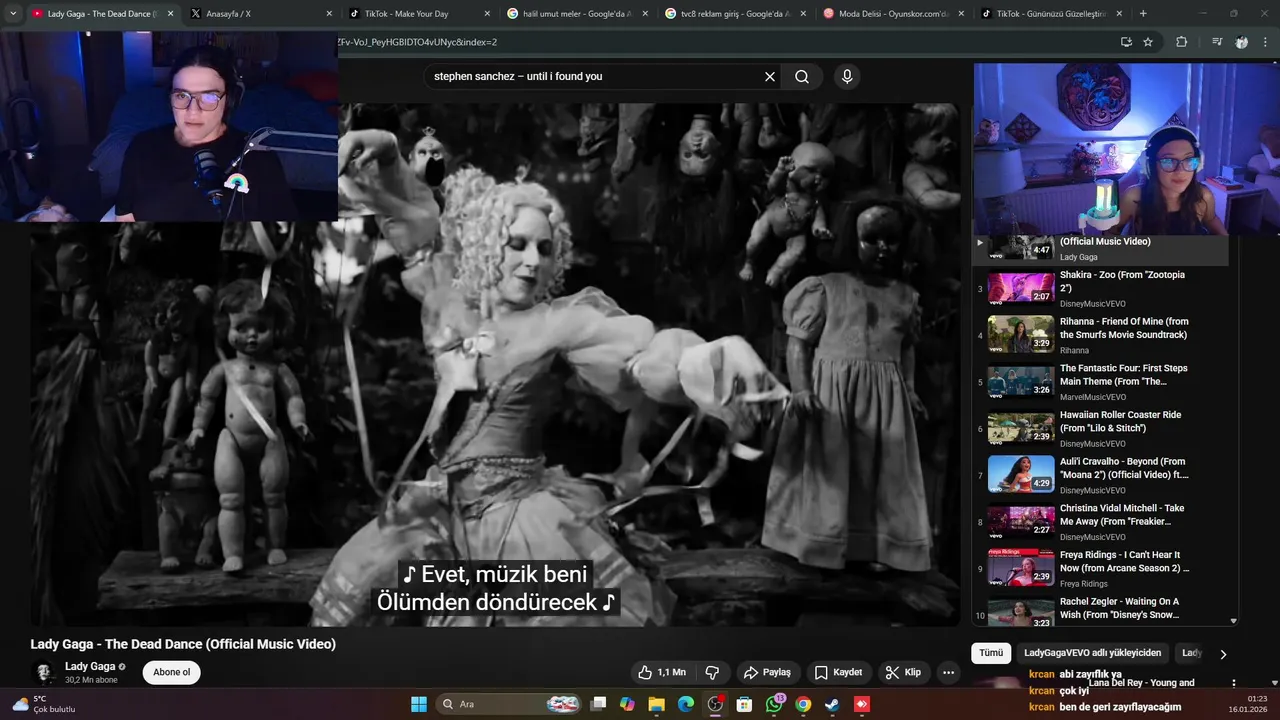
Task: Click the YouTube search magnifier button
Action: tap(802, 76)
